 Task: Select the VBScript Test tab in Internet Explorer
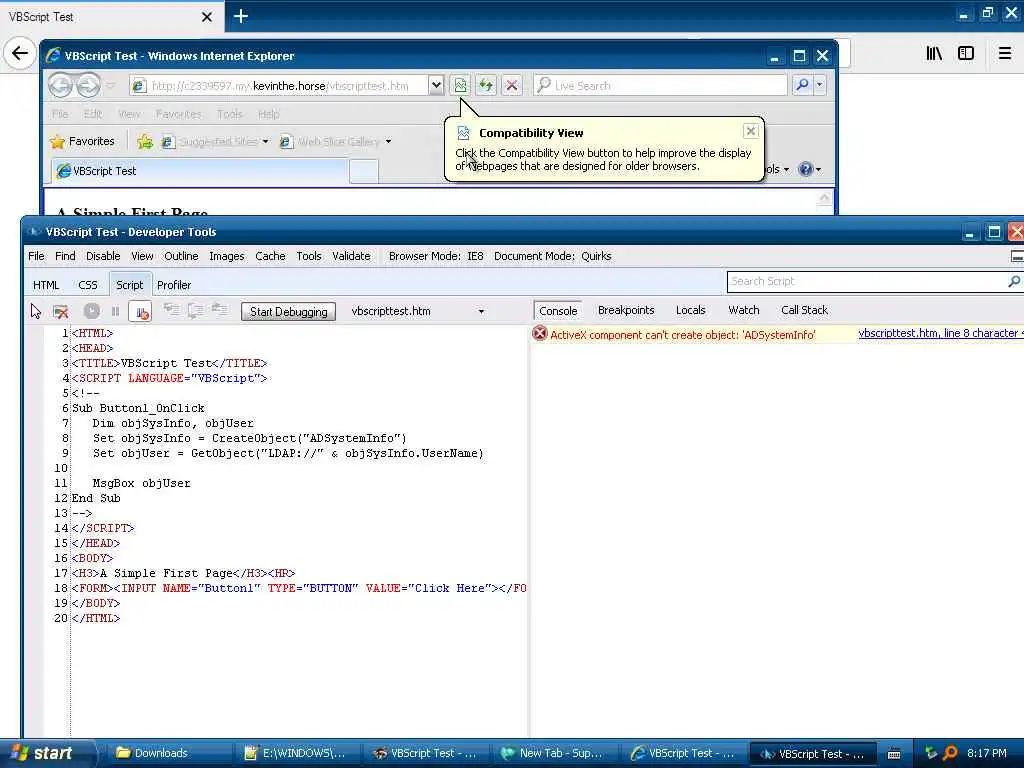pyautogui.click(x=199, y=171)
